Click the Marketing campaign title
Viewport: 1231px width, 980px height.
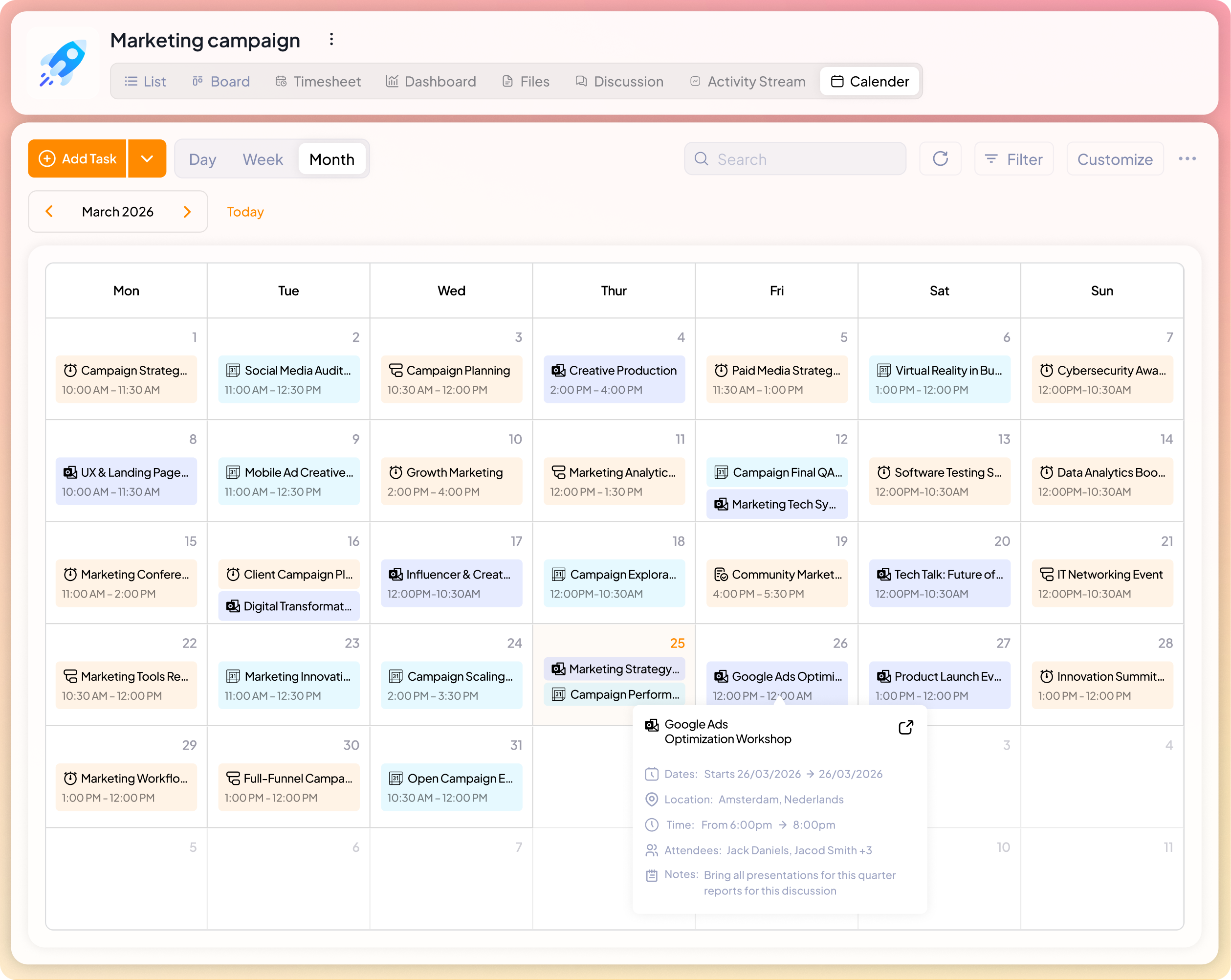click(x=205, y=40)
